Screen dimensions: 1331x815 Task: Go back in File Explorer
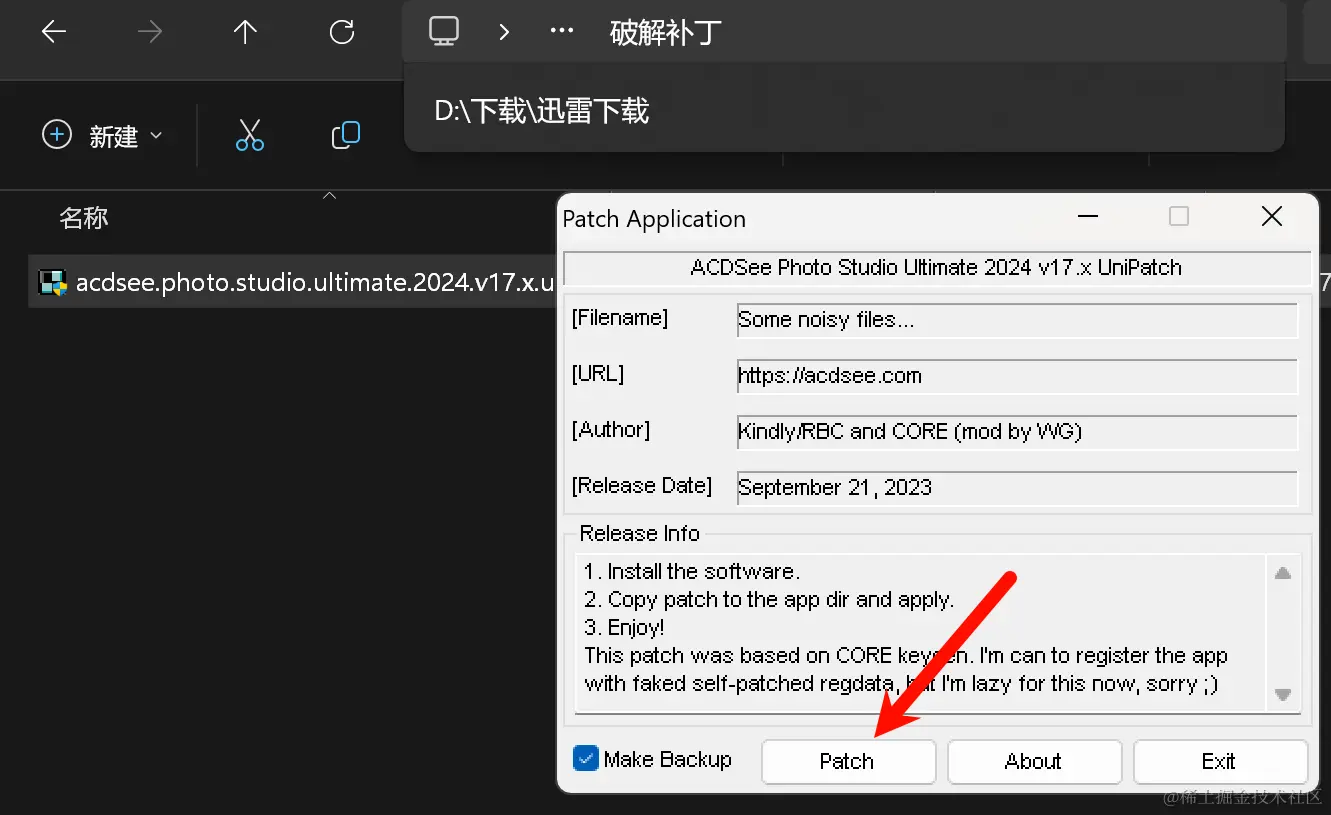point(54,32)
